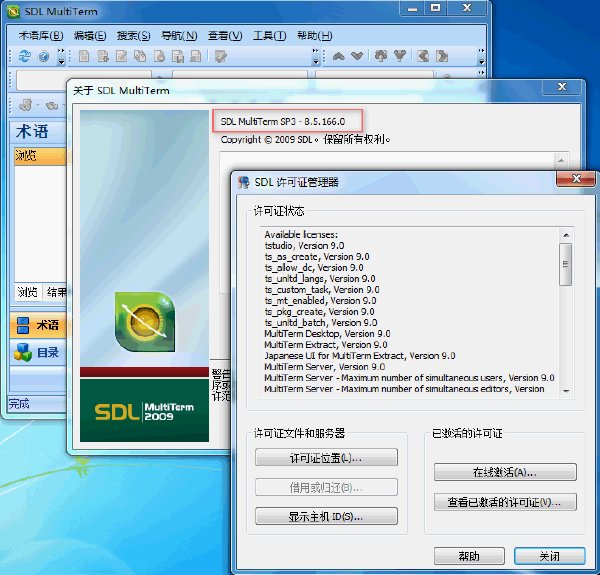Viewport: 600px width, 575px height.
Task: Open the 导航(N) menu
Action: (179, 36)
